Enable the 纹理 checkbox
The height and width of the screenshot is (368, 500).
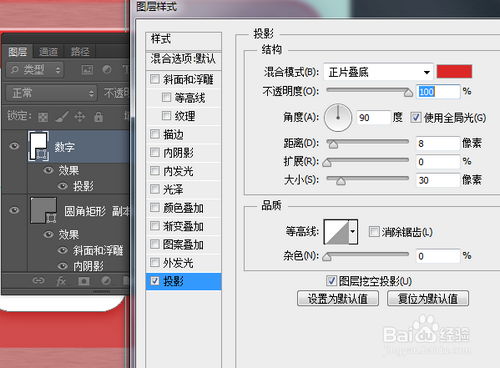[x=166, y=116]
